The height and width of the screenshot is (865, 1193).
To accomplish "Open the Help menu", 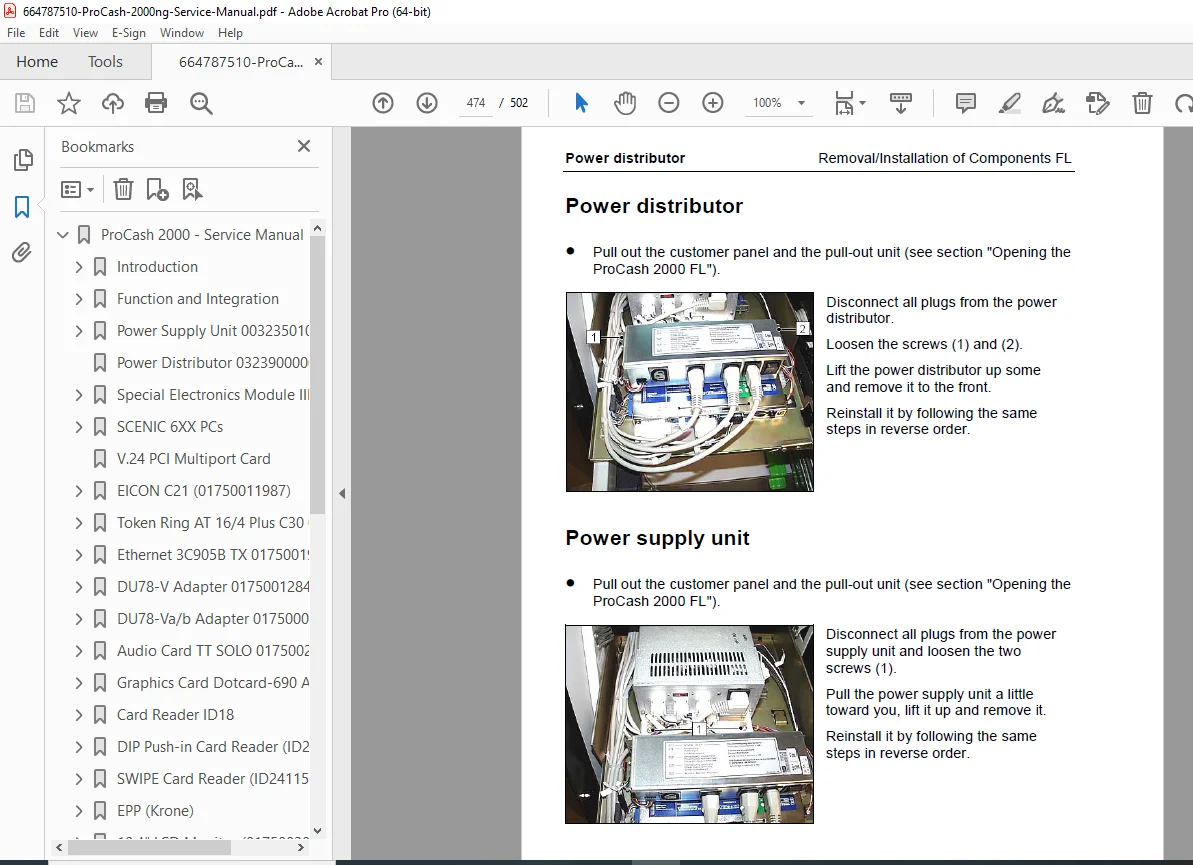I will (230, 33).
